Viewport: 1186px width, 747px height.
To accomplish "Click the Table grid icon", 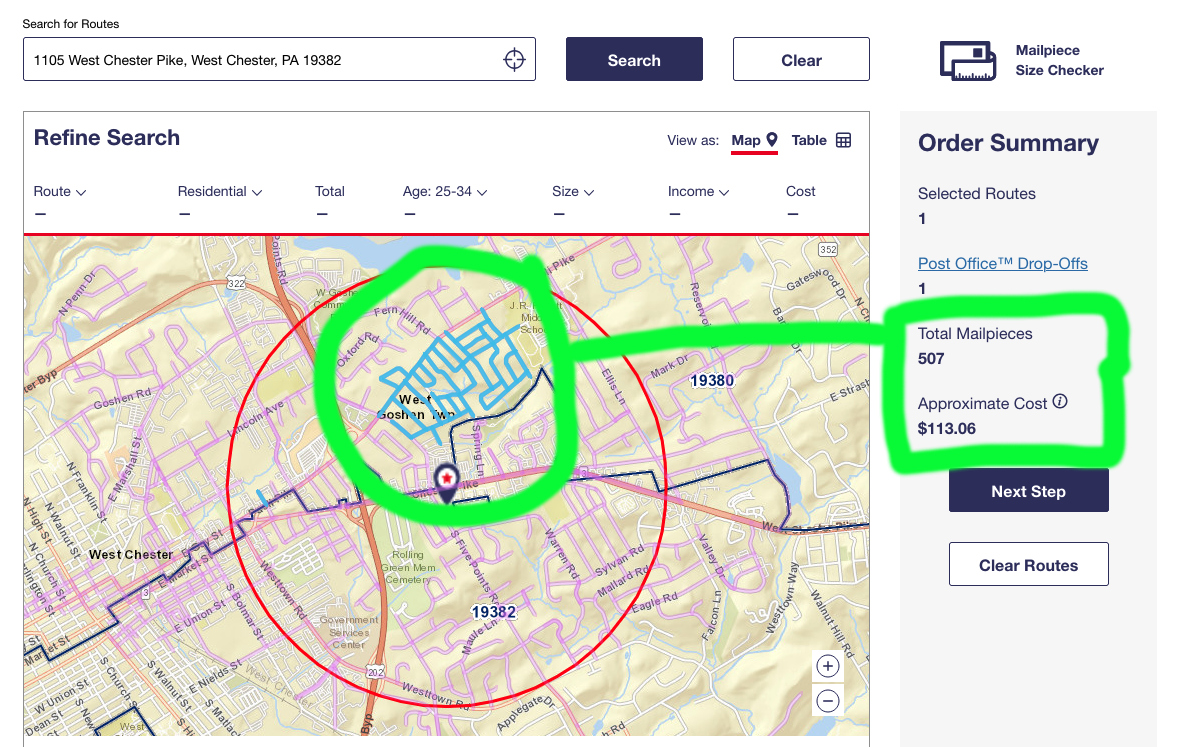I will click(x=843, y=140).
